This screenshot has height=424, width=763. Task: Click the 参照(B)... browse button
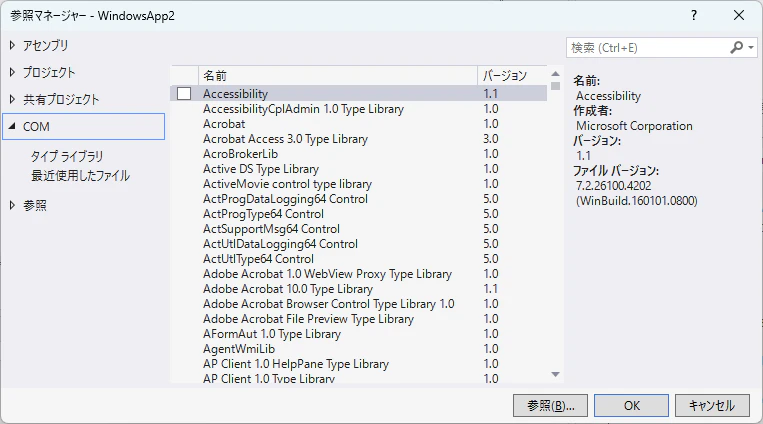pos(550,406)
